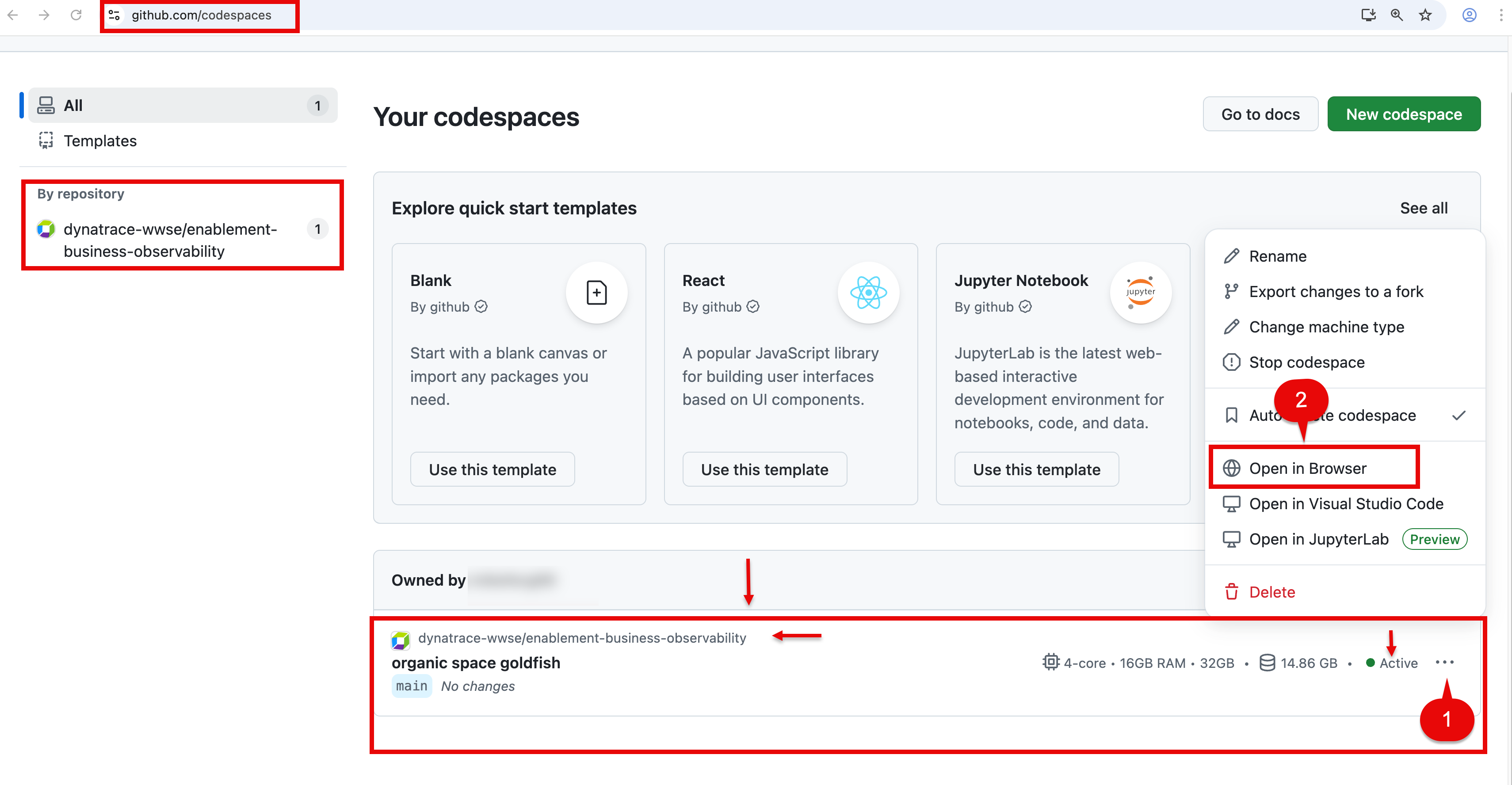Viewport: 1512px width, 785px height.
Task: Choose Stop codespace from menu
Action: tap(1345, 362)
